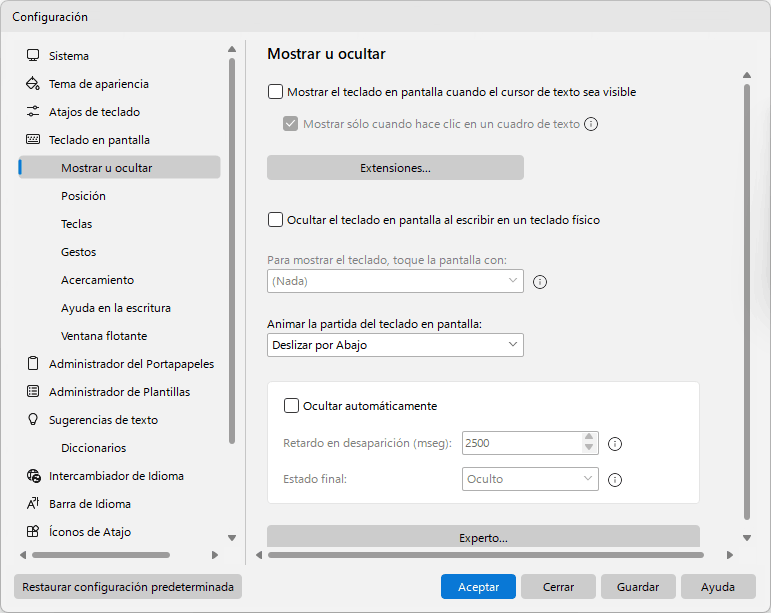Click the Retardo en desaparición value field 2500

click(x=522, y=443)
